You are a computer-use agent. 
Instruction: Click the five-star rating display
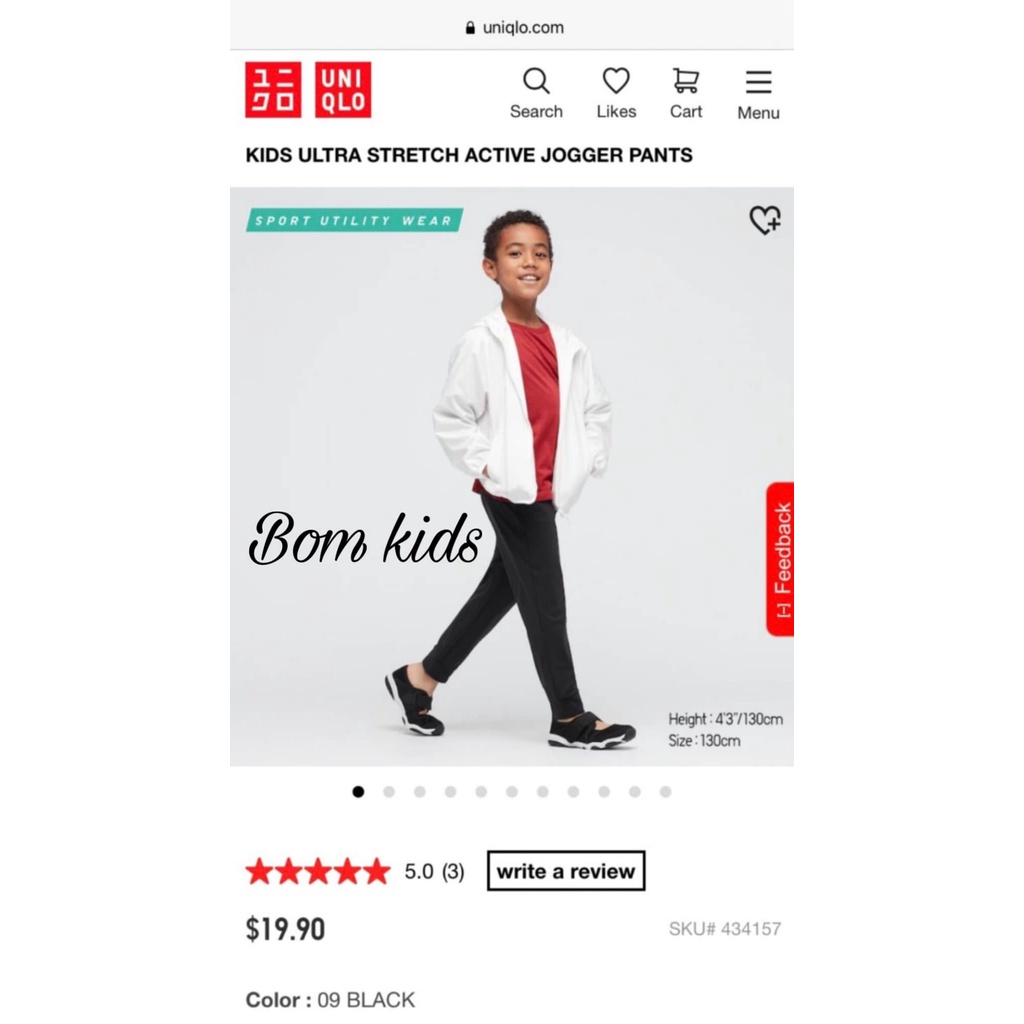tap(318, 871)
